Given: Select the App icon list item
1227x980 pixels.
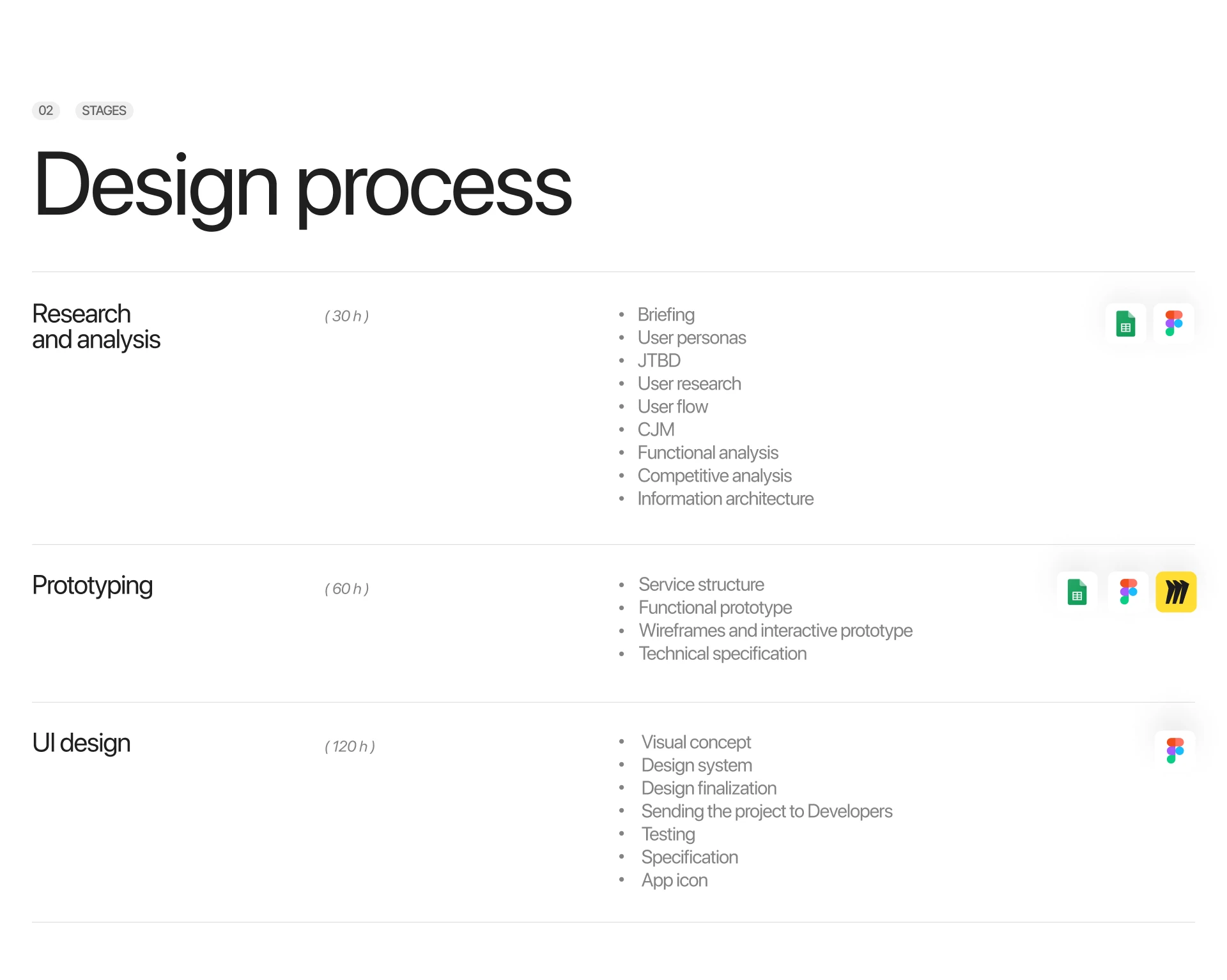Looking at the screenshot, I should point(674,880).
